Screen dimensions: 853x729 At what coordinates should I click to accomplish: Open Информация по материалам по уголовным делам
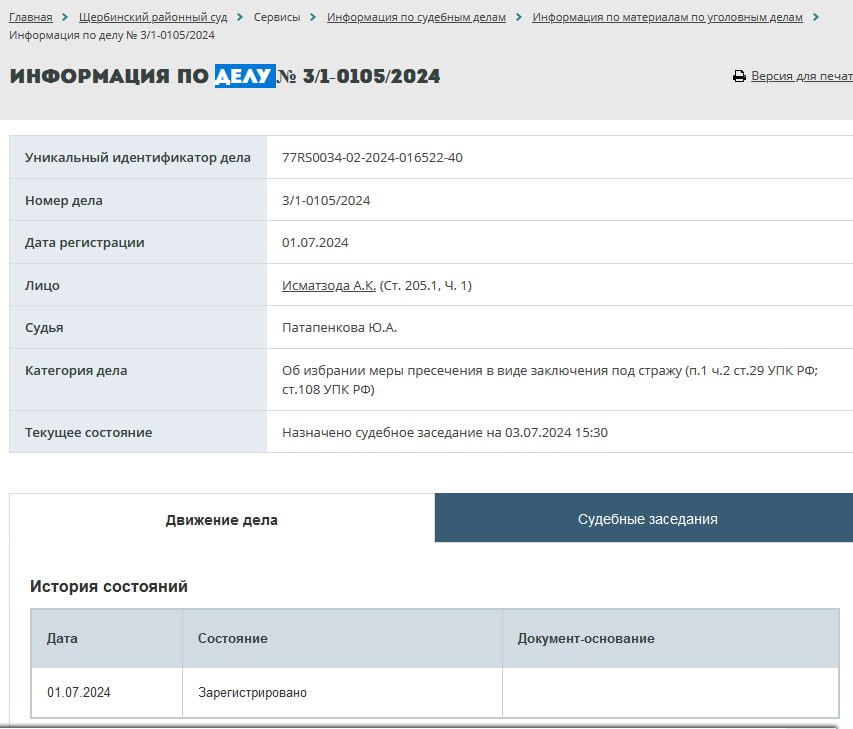(x=667, y=17)
